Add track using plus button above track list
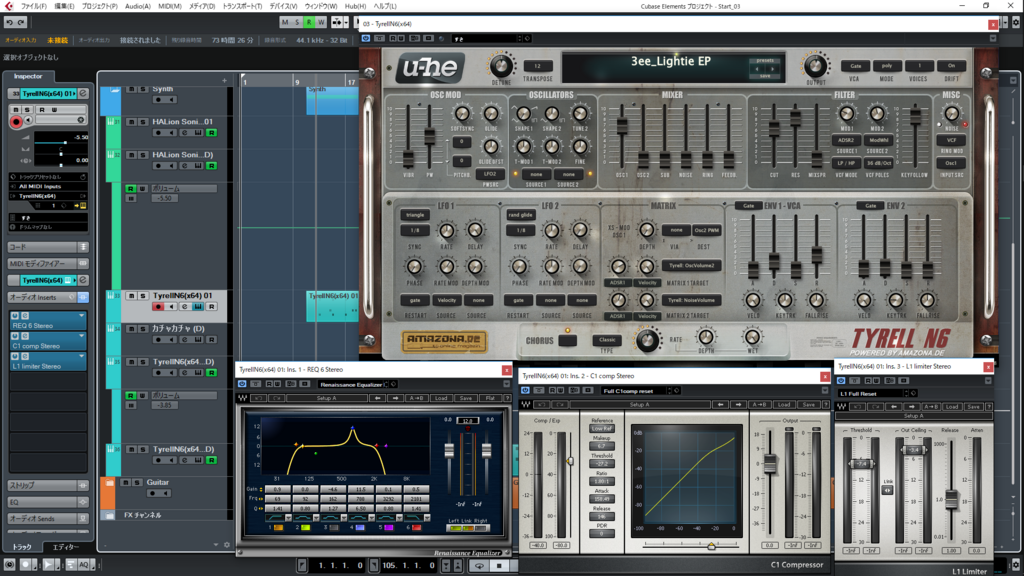Image resolution: width=1024 pixels, height=576 pixels. (224, 80)
